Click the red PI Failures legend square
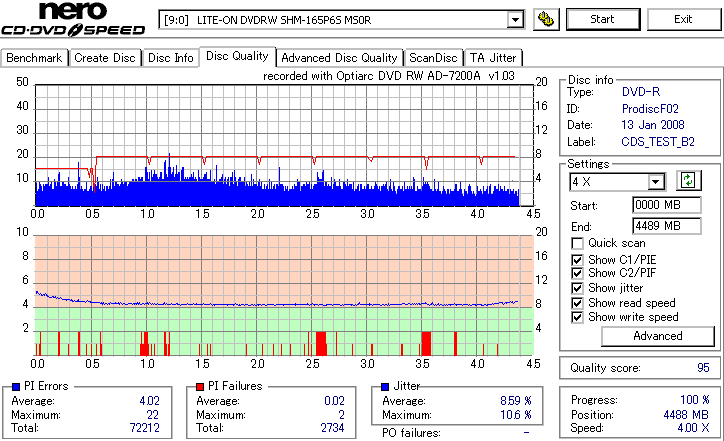 point(200,387)
